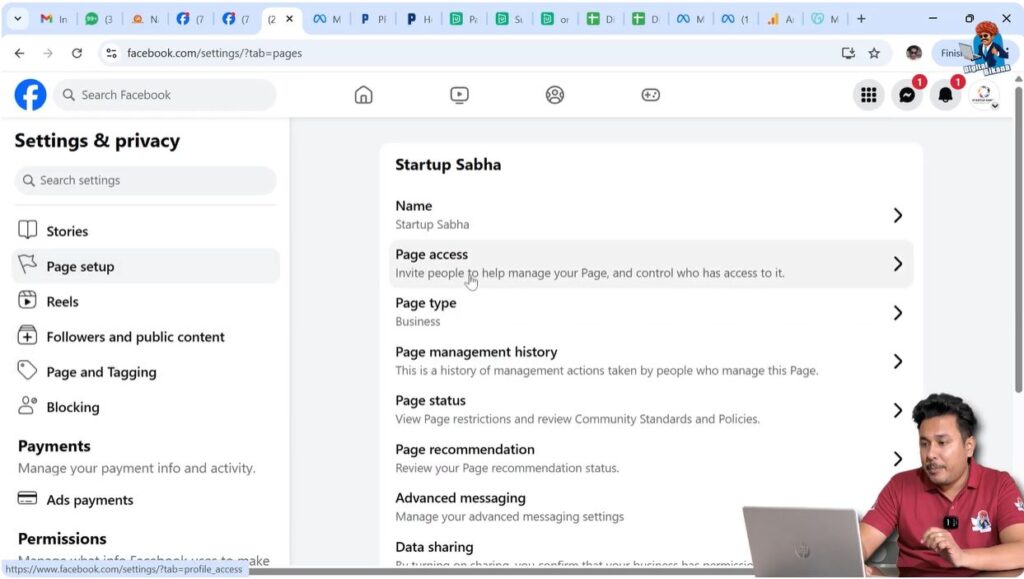Open Stories in the settings sidebar
The width and height of the screenshot is (1024, 579).
(146, 231)
